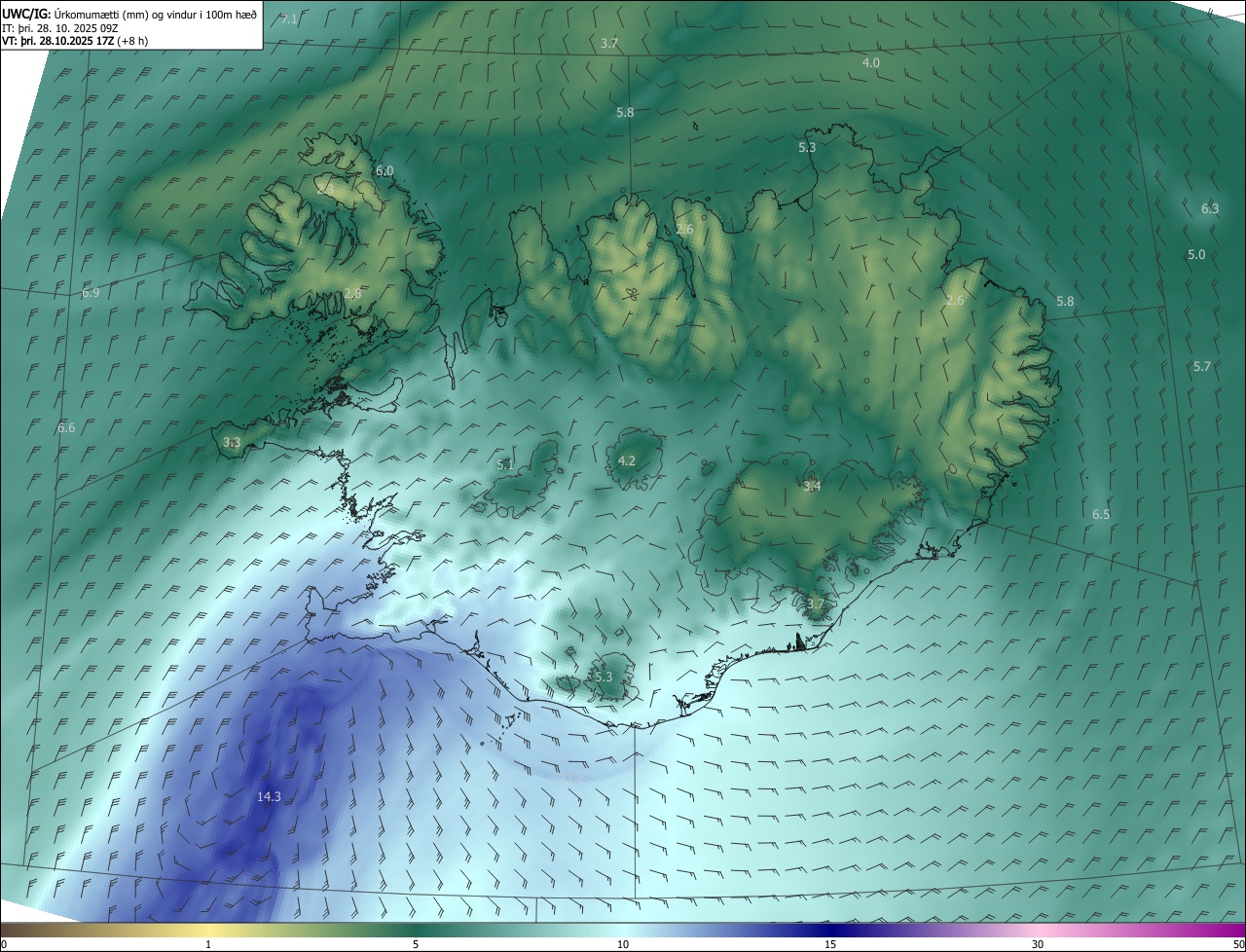Viewport: 1246px width, 952px height.
Task: Click the 5.1 value label on the glacier
Action: pyautogui.click(x=505, y=465)
